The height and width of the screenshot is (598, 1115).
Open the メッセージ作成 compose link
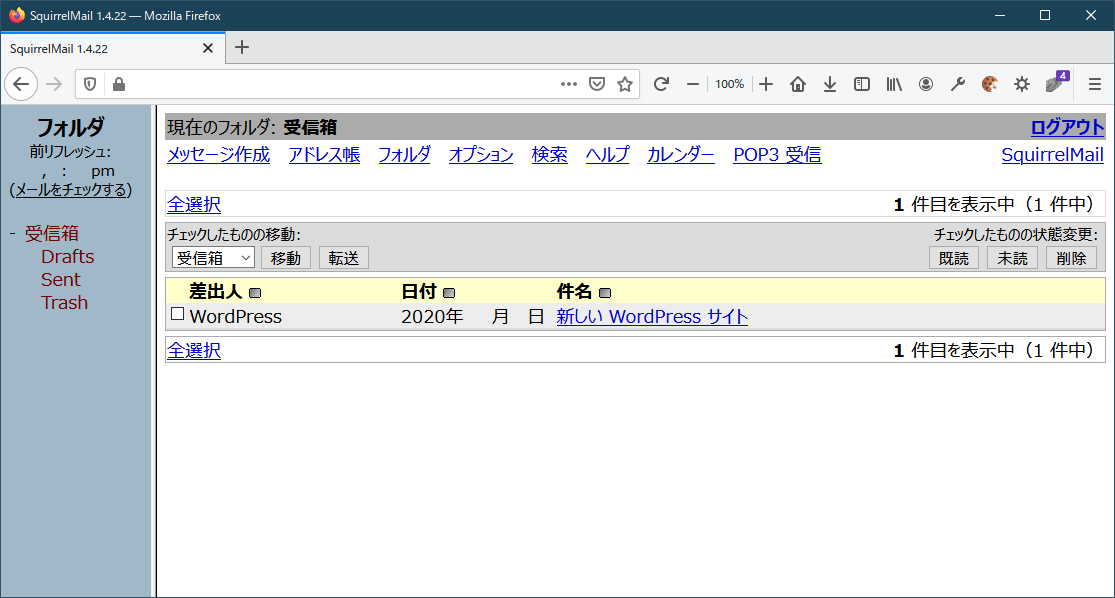pyautogui.click(x=218, y=155)
